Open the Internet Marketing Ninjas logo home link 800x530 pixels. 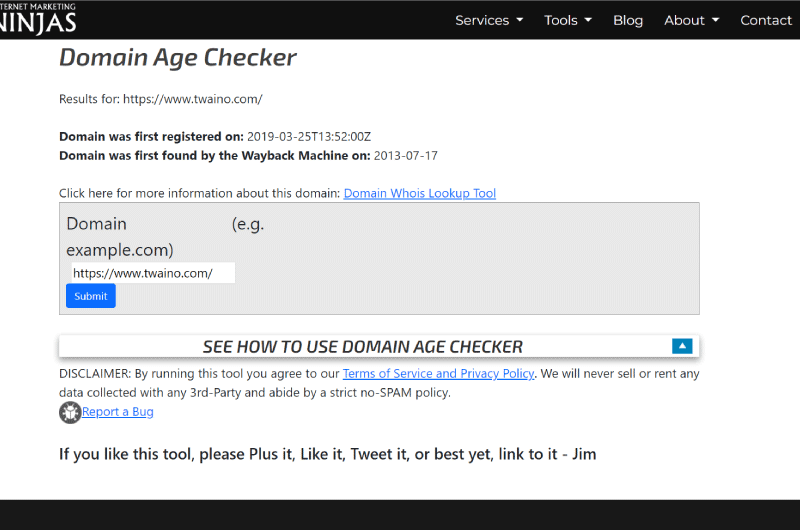tap(37, 18)
